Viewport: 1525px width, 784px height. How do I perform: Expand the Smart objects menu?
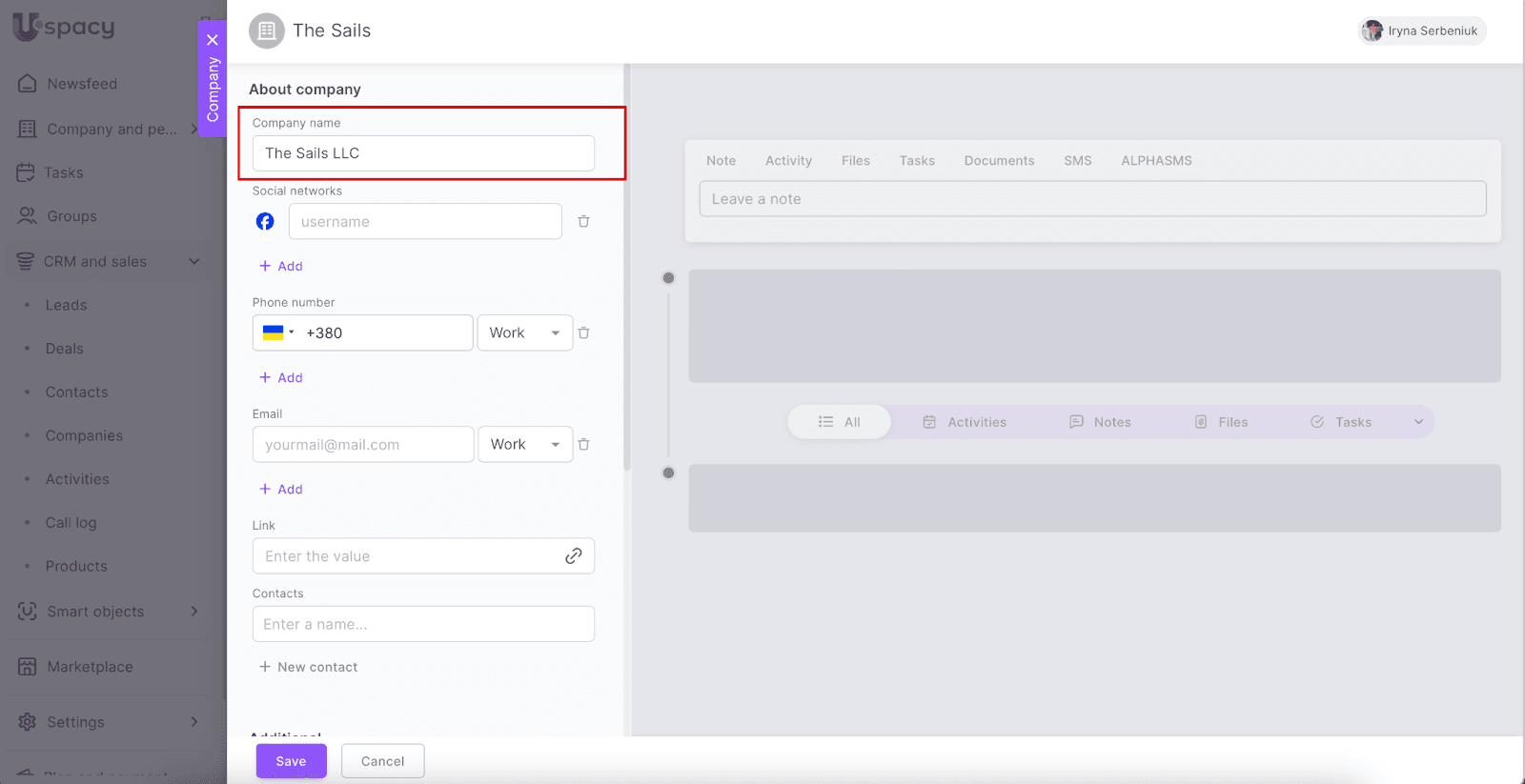click(193, 612)
